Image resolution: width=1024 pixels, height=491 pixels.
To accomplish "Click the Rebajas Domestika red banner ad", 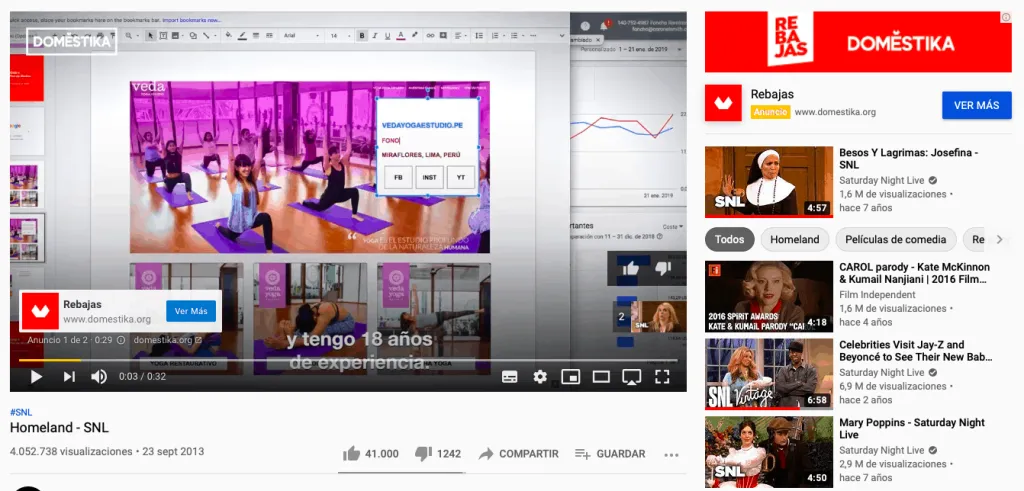I will tap(858, 42).
